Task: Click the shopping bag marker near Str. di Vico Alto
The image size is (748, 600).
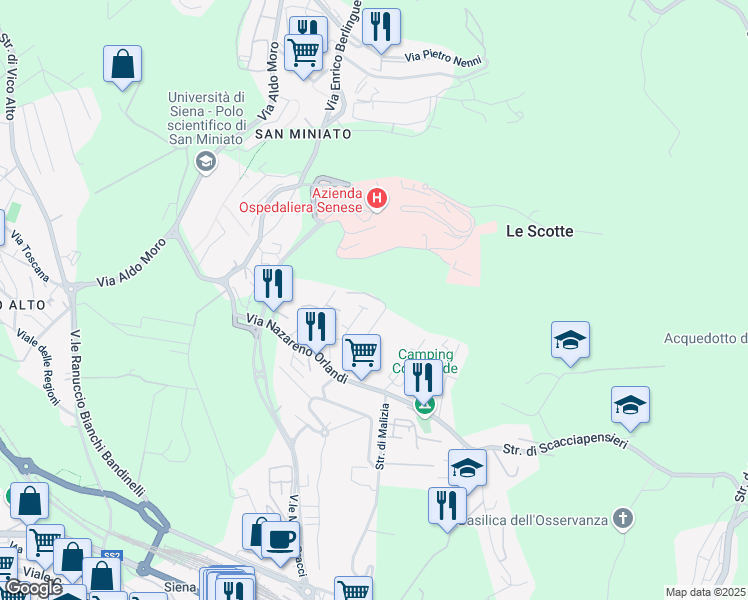Action: (x=123, y=65)
